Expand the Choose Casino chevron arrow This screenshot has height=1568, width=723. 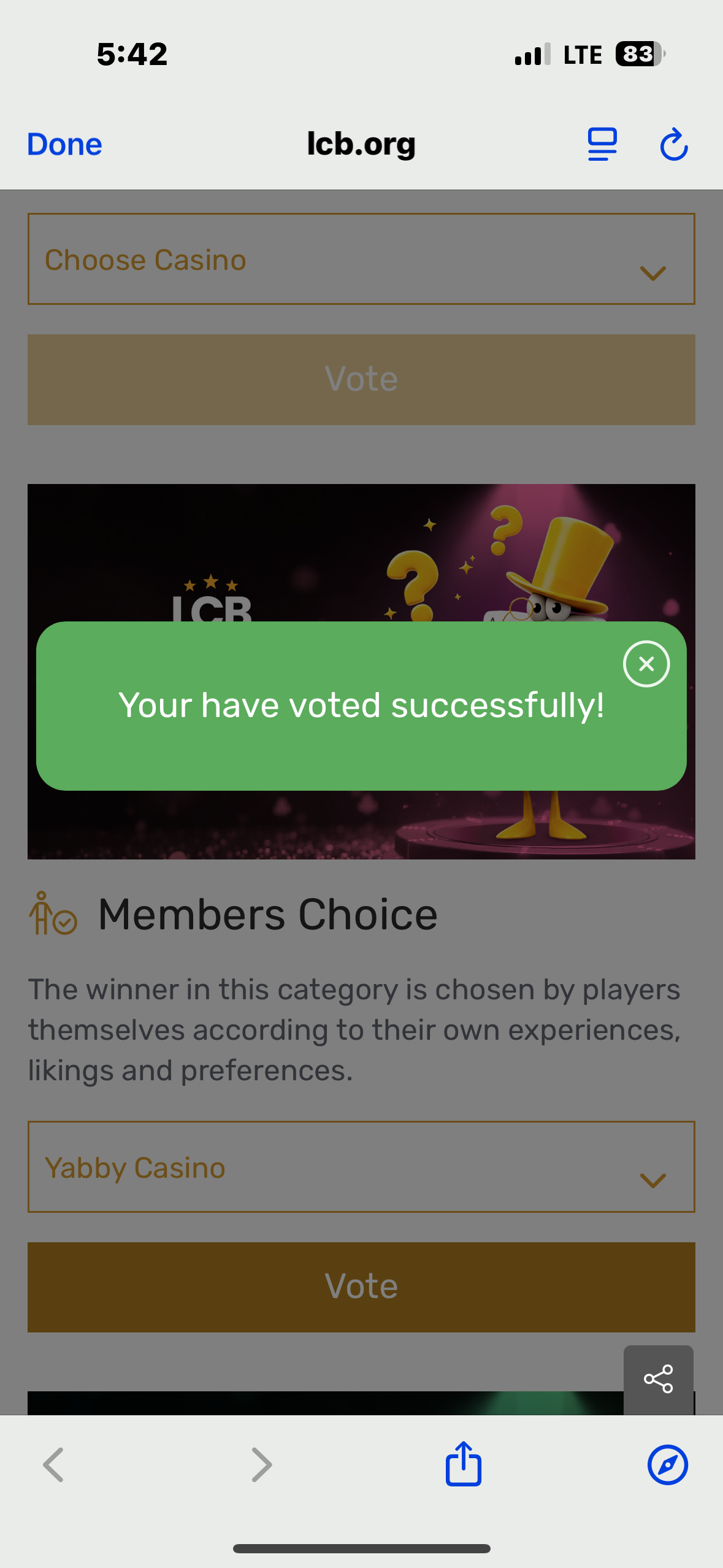[x=652, y=272]
